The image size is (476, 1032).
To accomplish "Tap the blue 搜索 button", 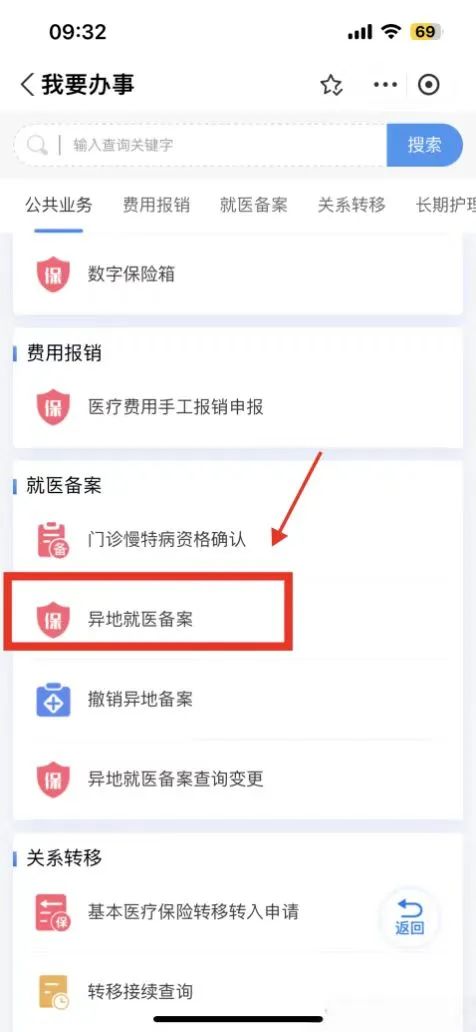I will click(425, 145).
